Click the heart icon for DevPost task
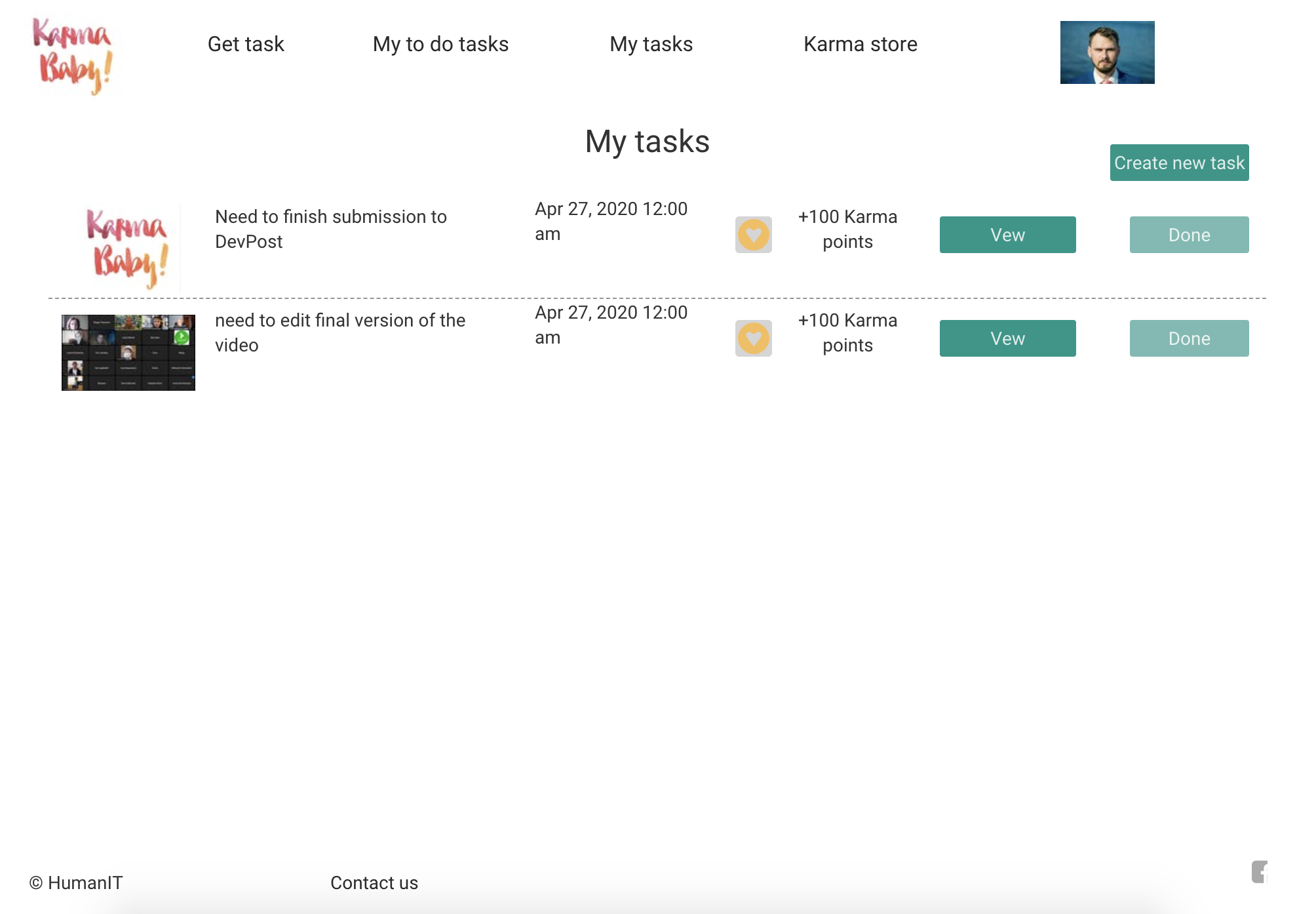 753,235
